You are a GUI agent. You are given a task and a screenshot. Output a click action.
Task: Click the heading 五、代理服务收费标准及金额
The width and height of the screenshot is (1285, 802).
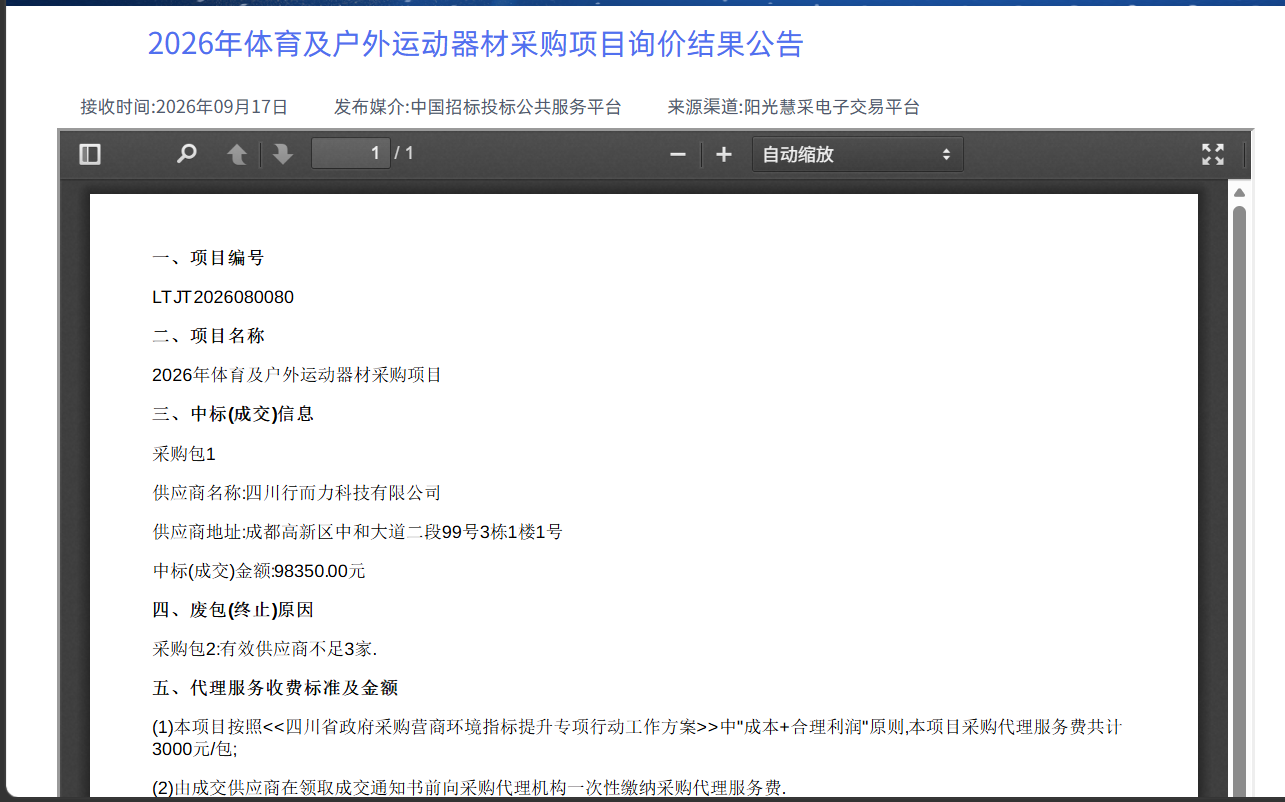pos(275,688)
